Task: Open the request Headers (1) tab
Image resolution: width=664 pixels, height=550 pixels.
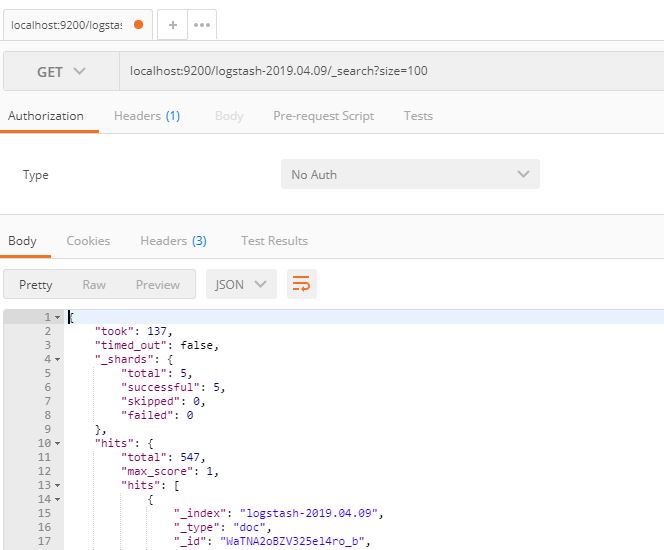Action: (x=147, y=116)
